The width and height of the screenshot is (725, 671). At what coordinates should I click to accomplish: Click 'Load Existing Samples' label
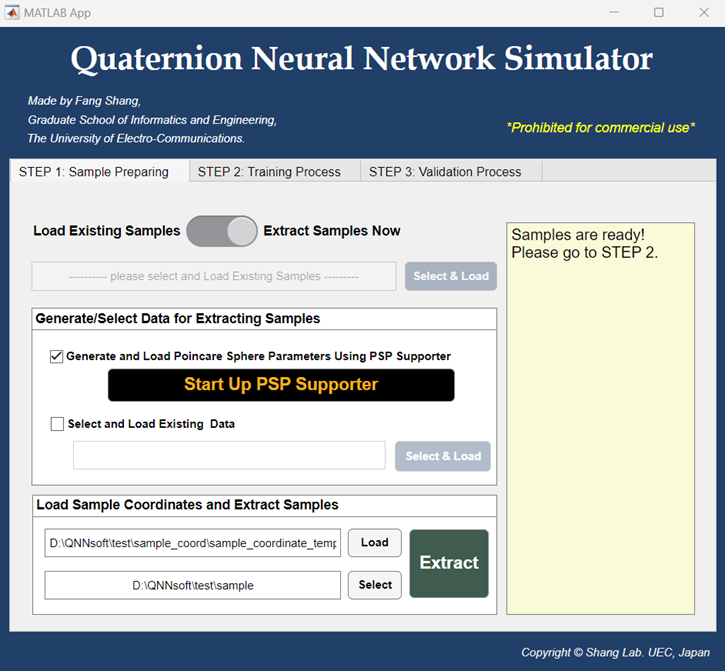pos(107,231)
